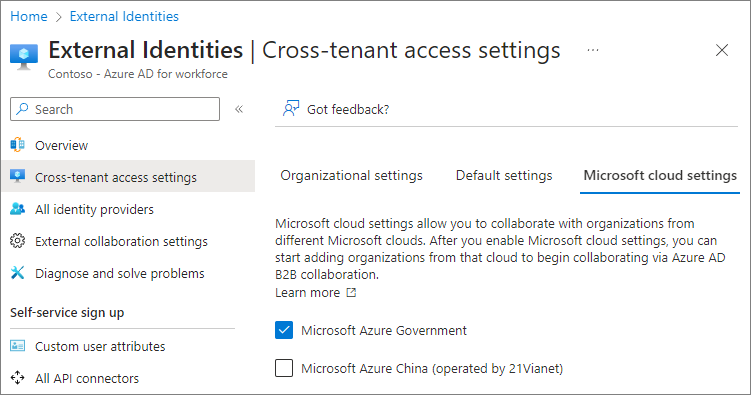Select Cross-tenant access settings menu item
Screen dimensions: 751x395
click(x=128, y=177)
